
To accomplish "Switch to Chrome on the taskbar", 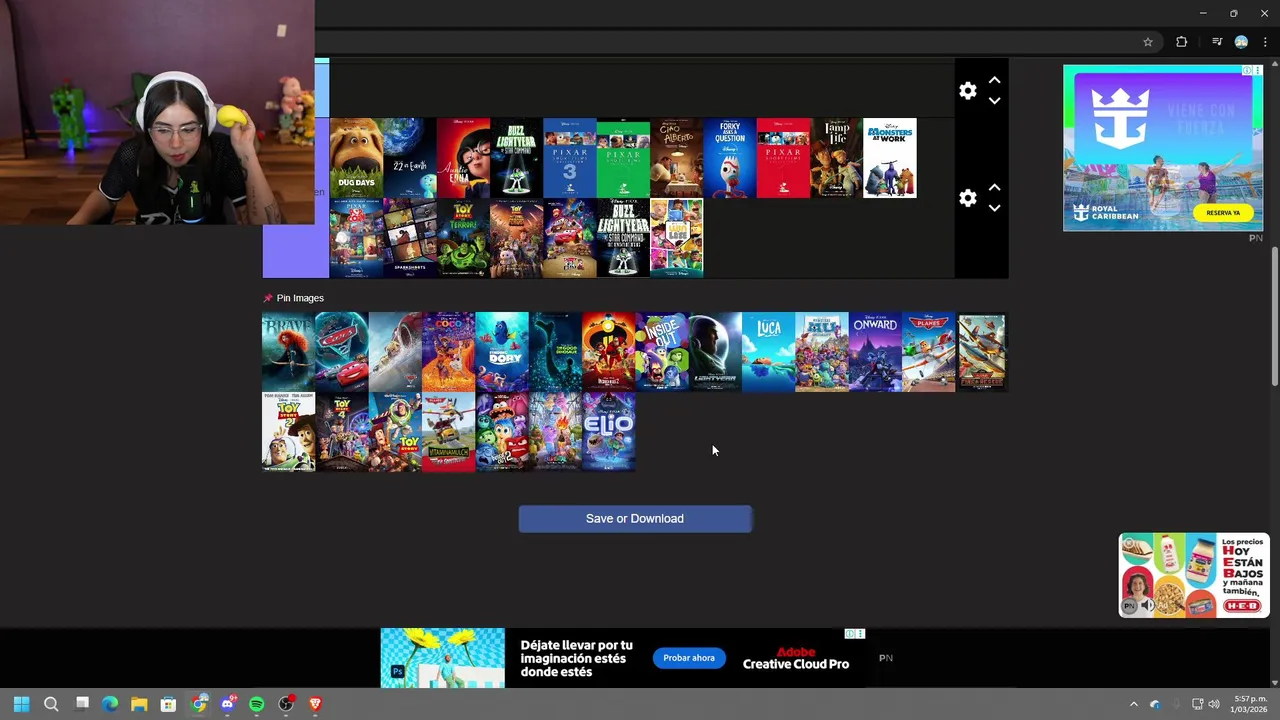I will click(199, 704).
